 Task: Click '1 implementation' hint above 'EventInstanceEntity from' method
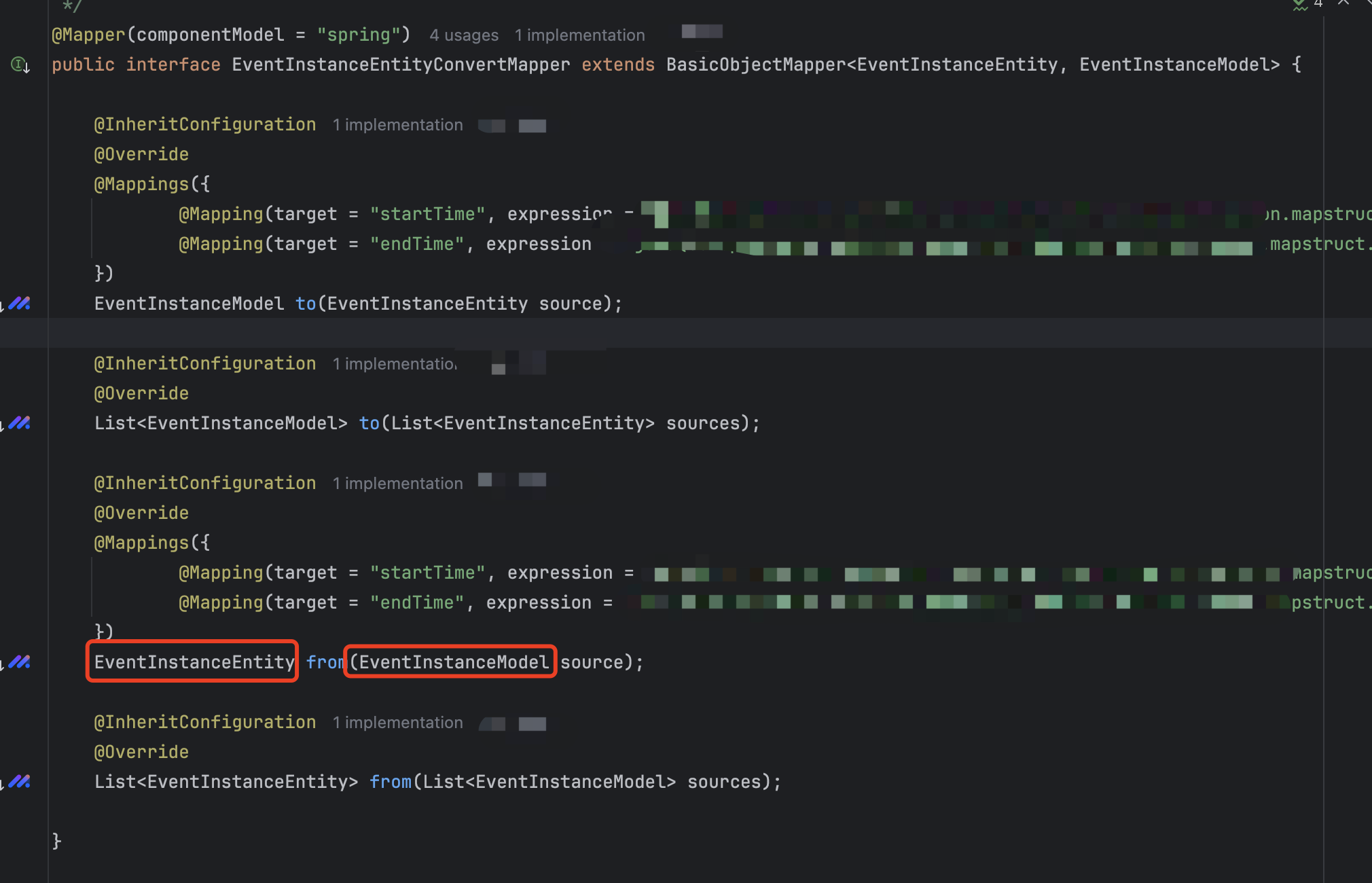397,484
